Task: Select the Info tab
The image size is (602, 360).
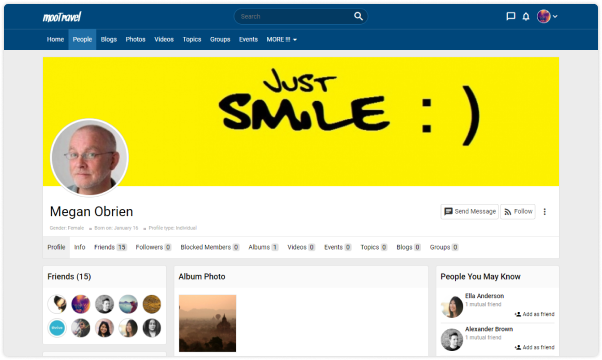Action: point(79,247)
